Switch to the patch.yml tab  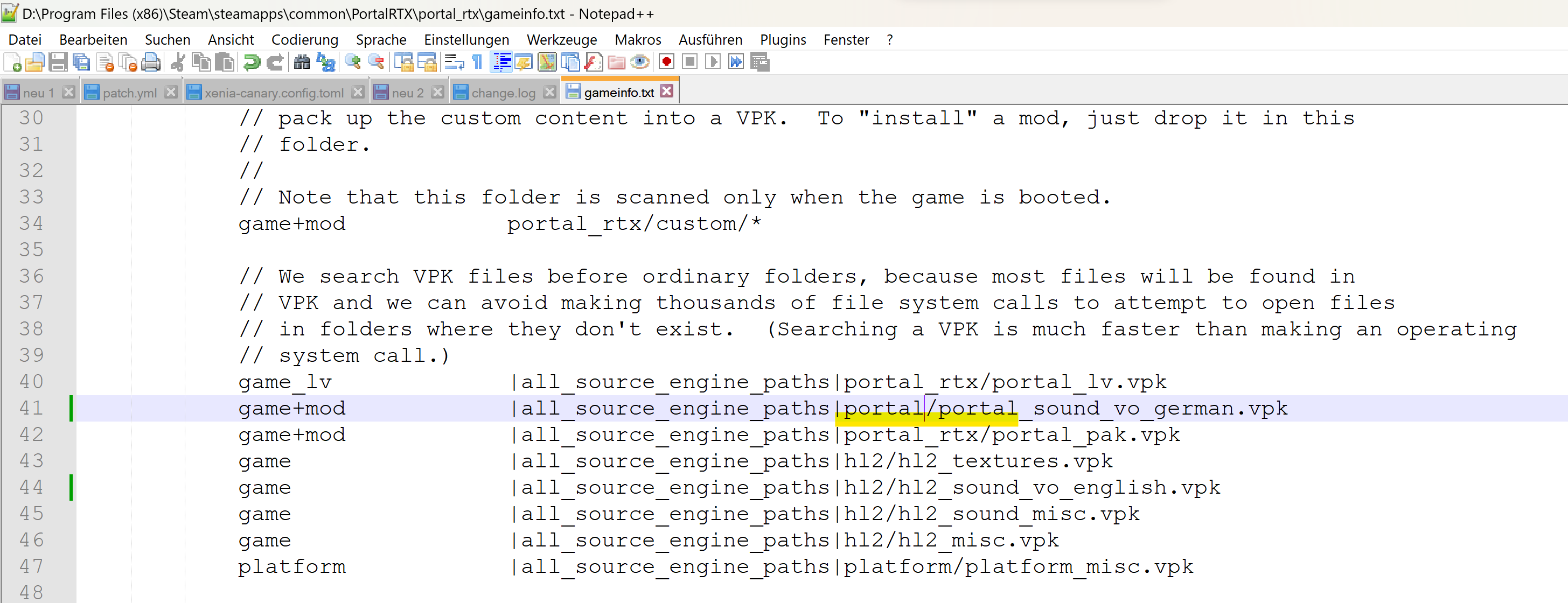pyautogui.click(x=129, y=93)
